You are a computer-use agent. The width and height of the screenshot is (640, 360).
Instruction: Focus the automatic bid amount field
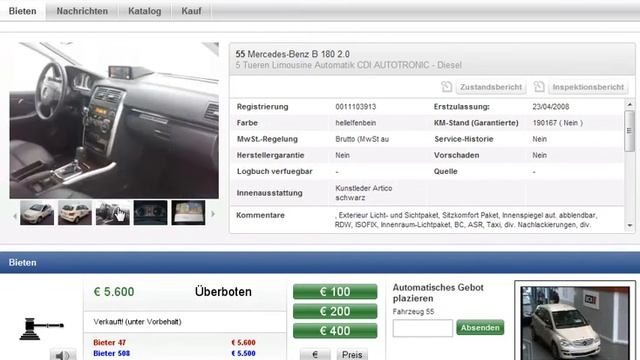[x=422, y=328]
